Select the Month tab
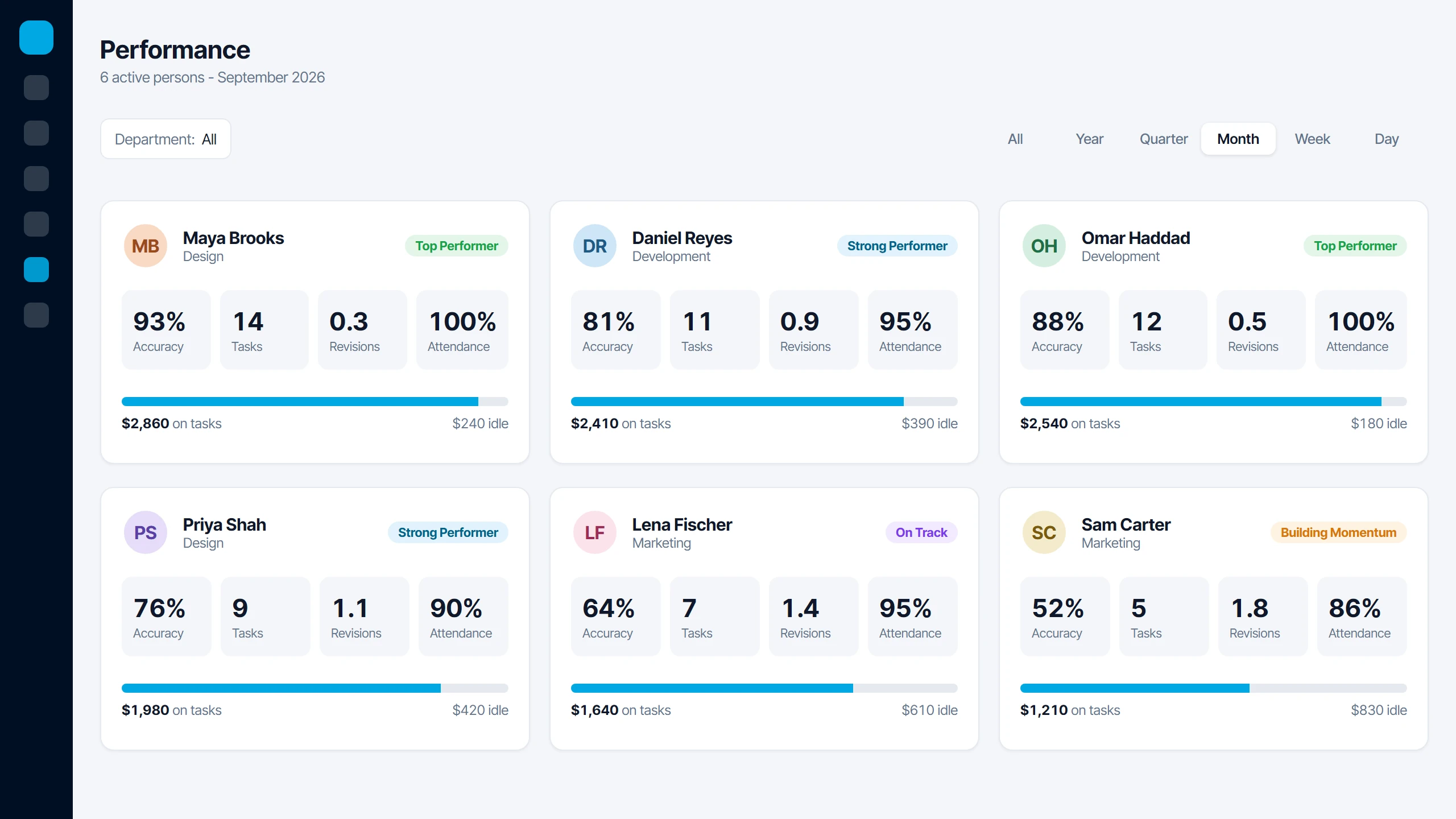Screen dimensions: 1456x819 tap(1238, 139)
